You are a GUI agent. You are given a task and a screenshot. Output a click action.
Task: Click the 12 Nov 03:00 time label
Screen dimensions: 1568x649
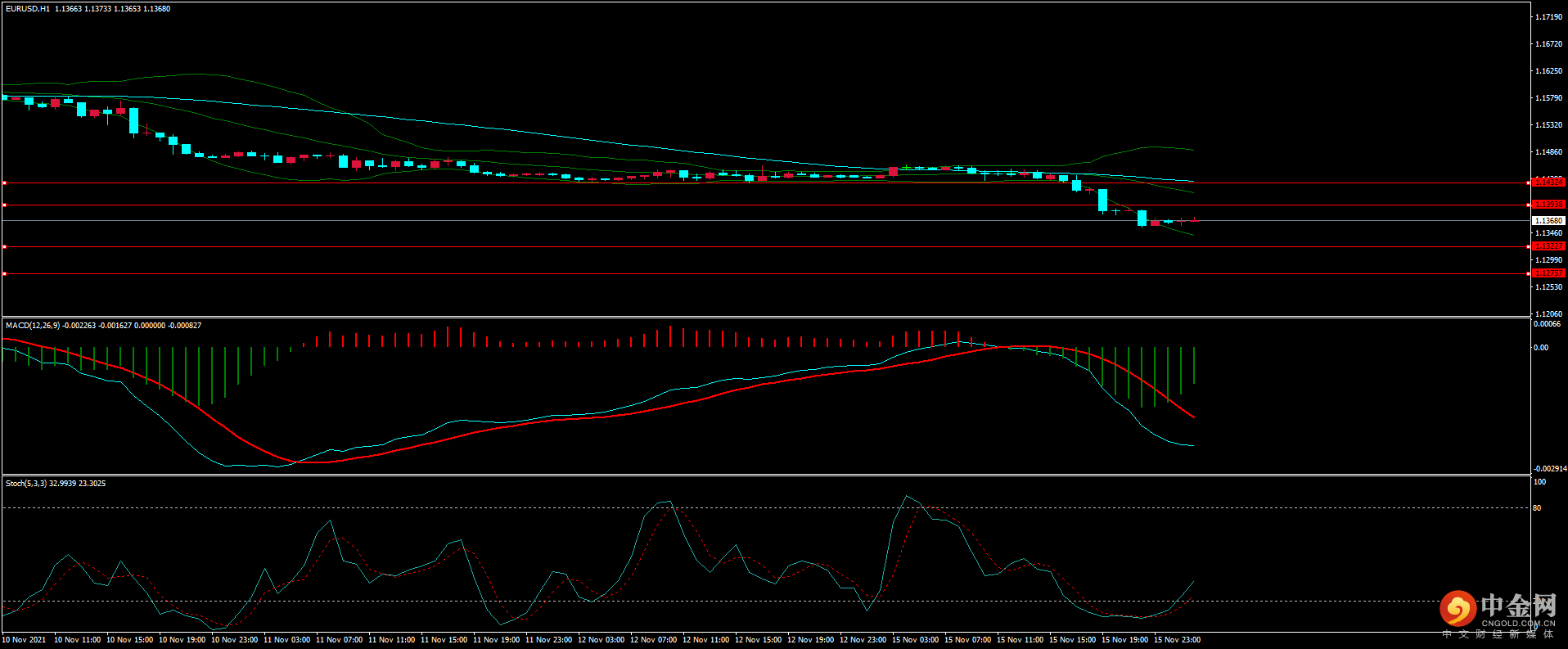pyautogui.click(x=601, y=640)
